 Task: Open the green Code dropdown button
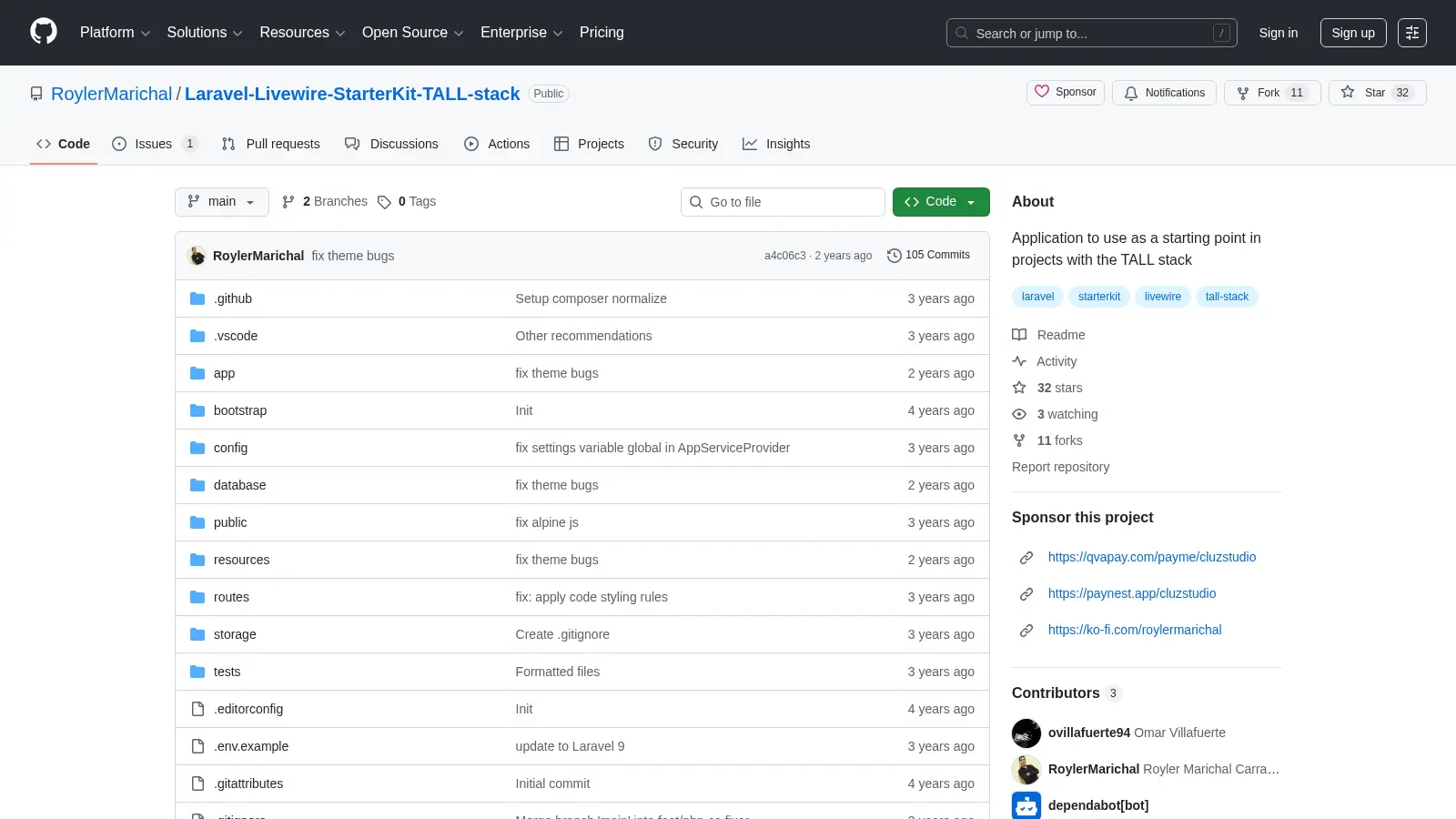click(941, 202)
